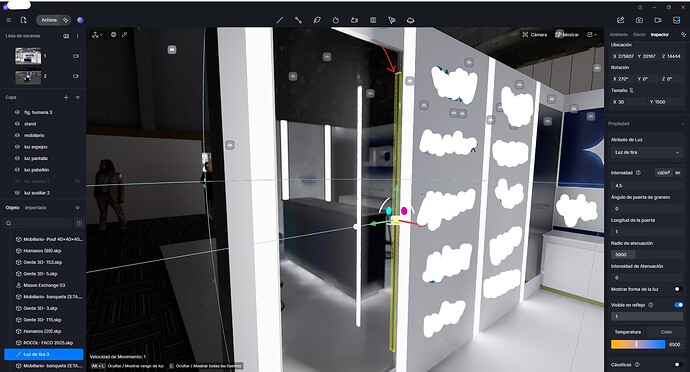Open the video recording icon
Image resolution: width=690 pixels, height=372 pixels.
658,20
